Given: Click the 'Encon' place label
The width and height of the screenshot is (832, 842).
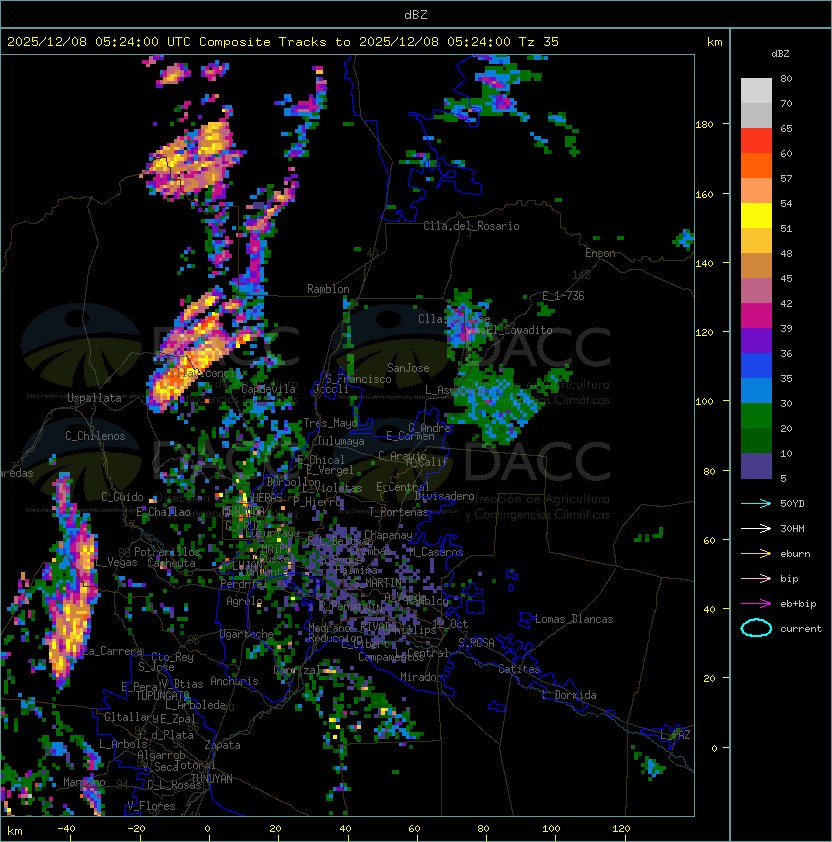Looking at the screenshot, I should pos(600,253).
